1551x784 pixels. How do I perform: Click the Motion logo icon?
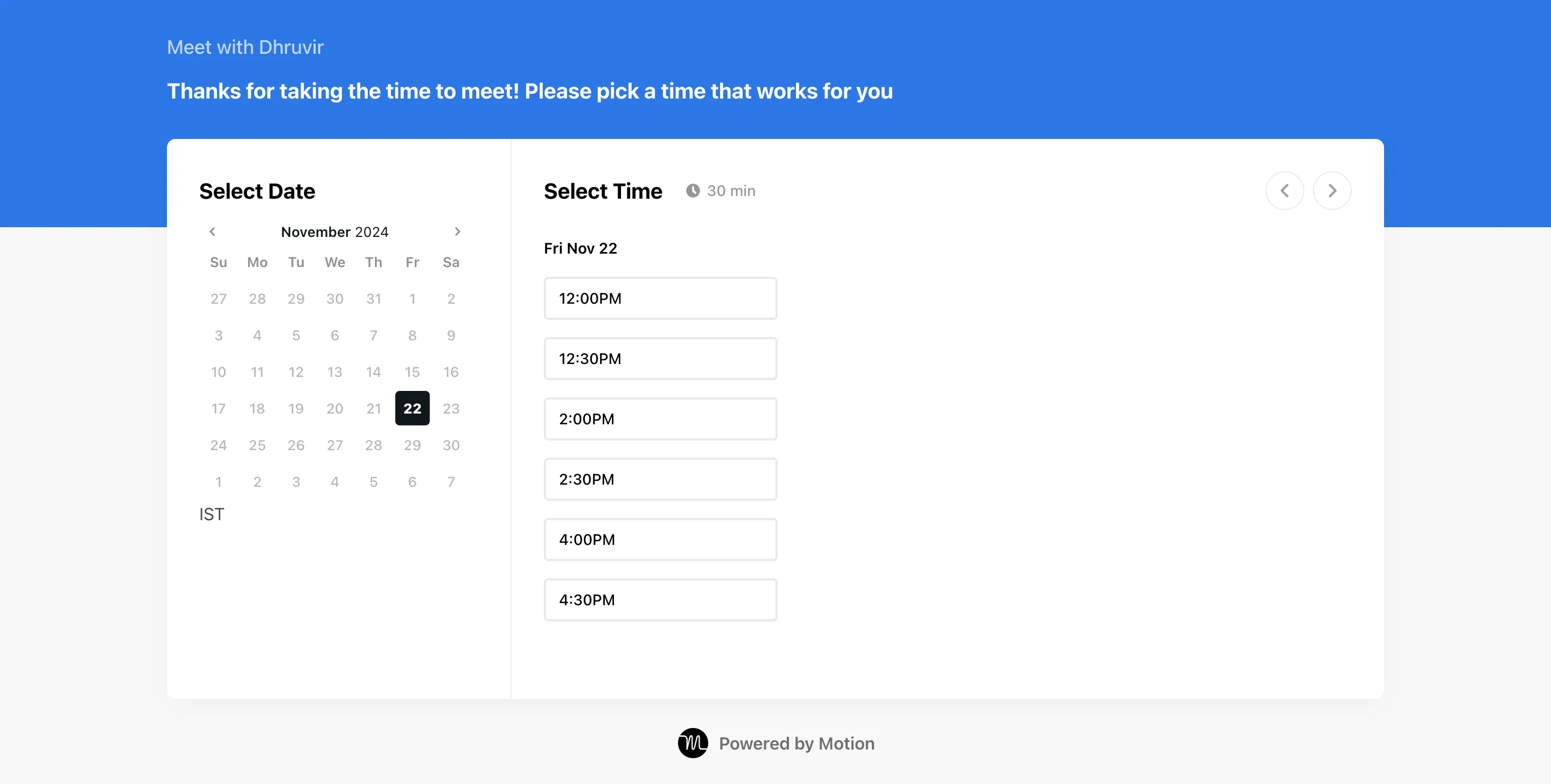point(693,743)
